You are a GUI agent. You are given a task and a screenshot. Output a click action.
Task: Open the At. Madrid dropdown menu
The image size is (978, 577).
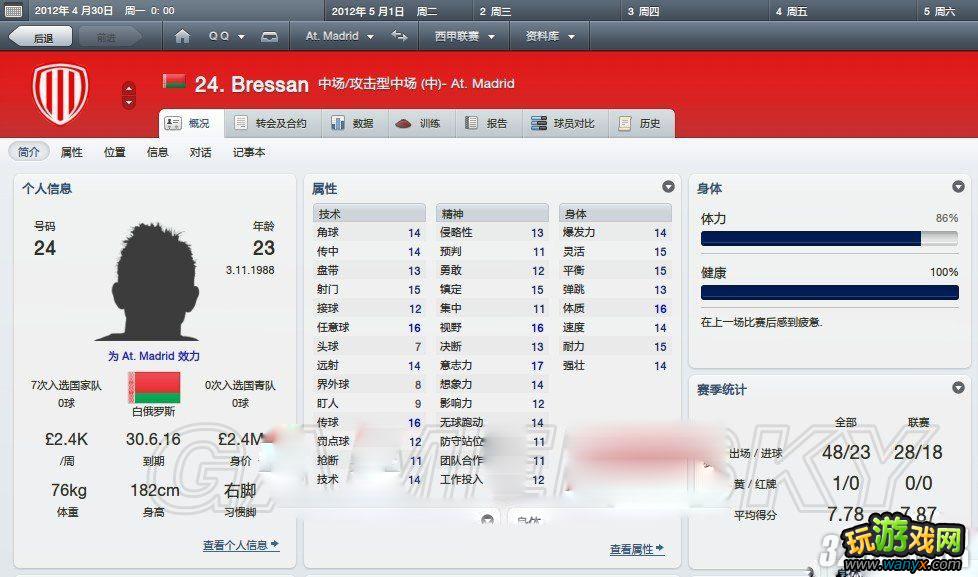click(x=339, y=36)
